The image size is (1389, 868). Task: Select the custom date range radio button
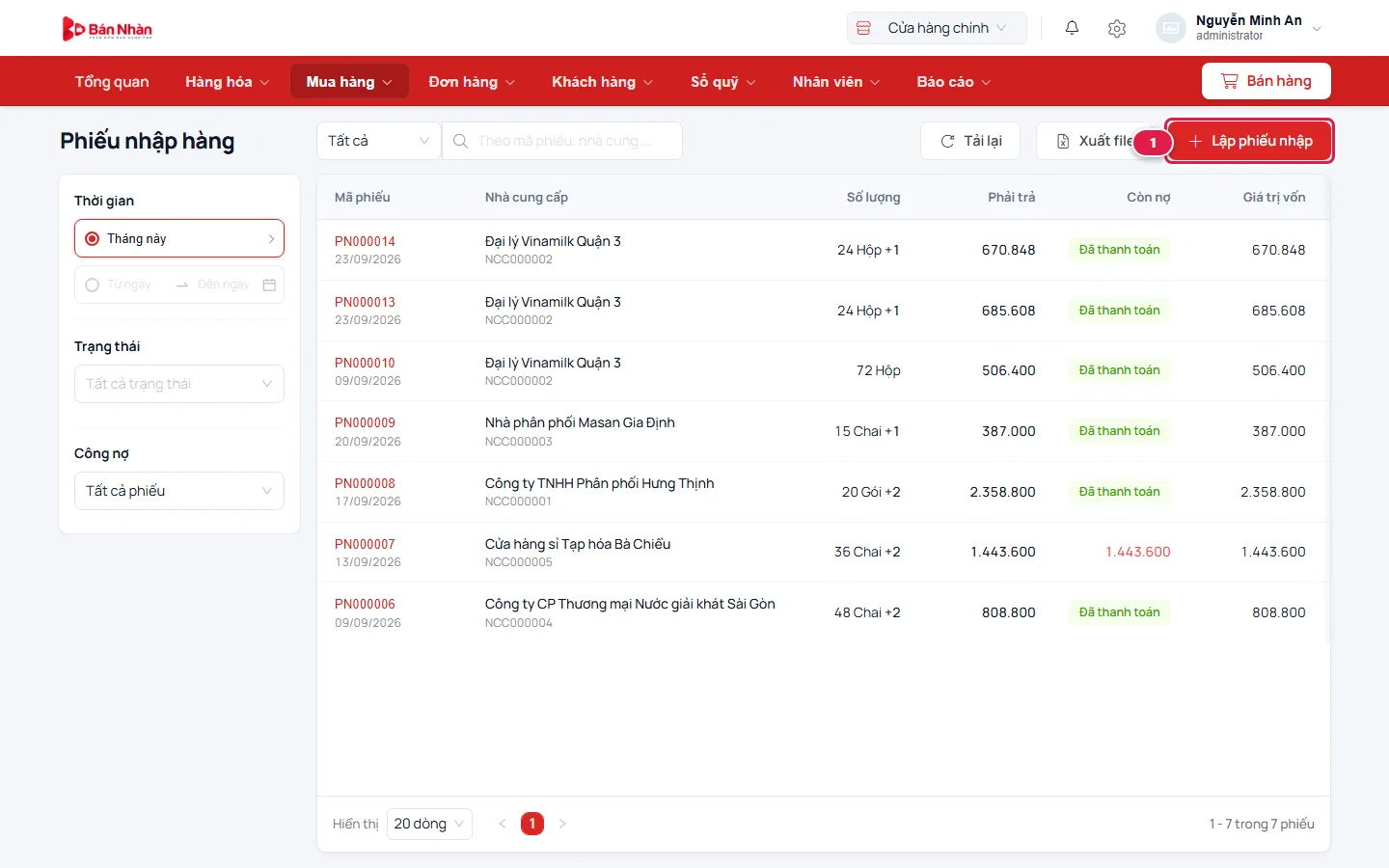point(93,285)
